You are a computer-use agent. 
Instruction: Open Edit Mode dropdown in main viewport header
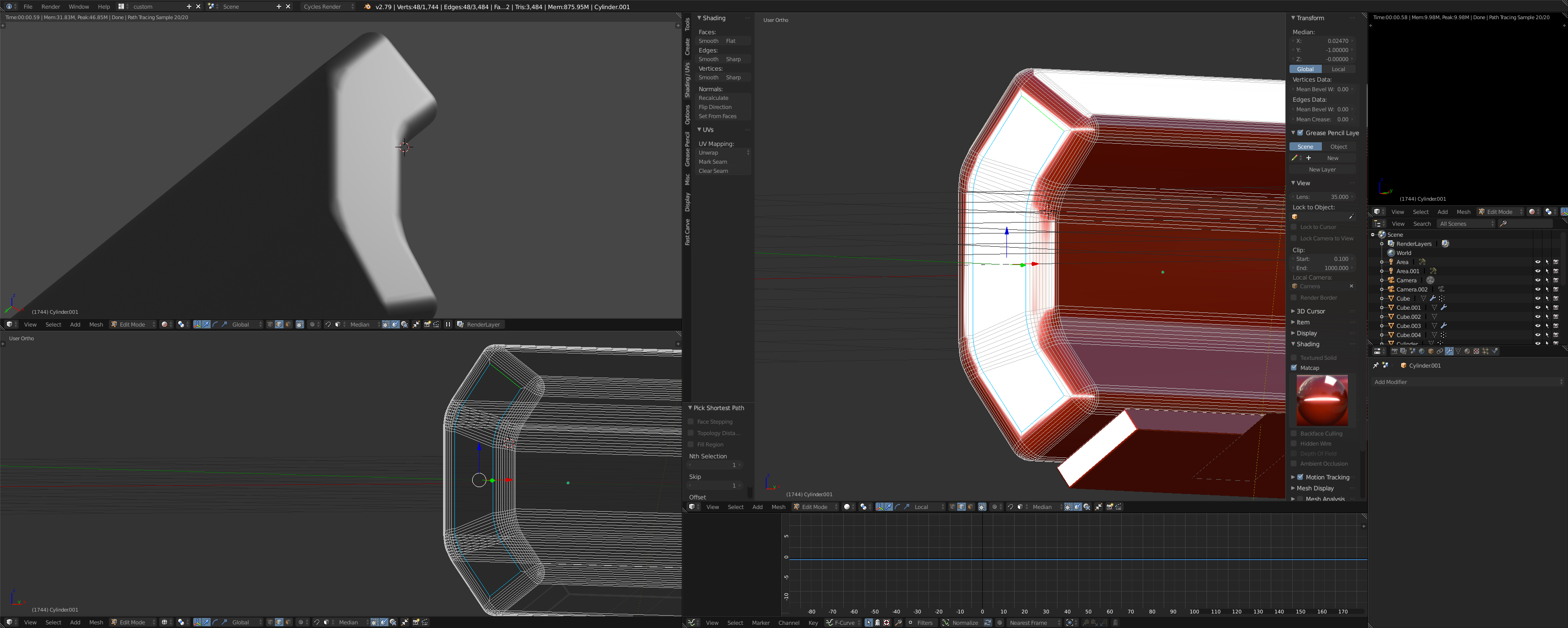pyautogui.click(x=815, y=507)
